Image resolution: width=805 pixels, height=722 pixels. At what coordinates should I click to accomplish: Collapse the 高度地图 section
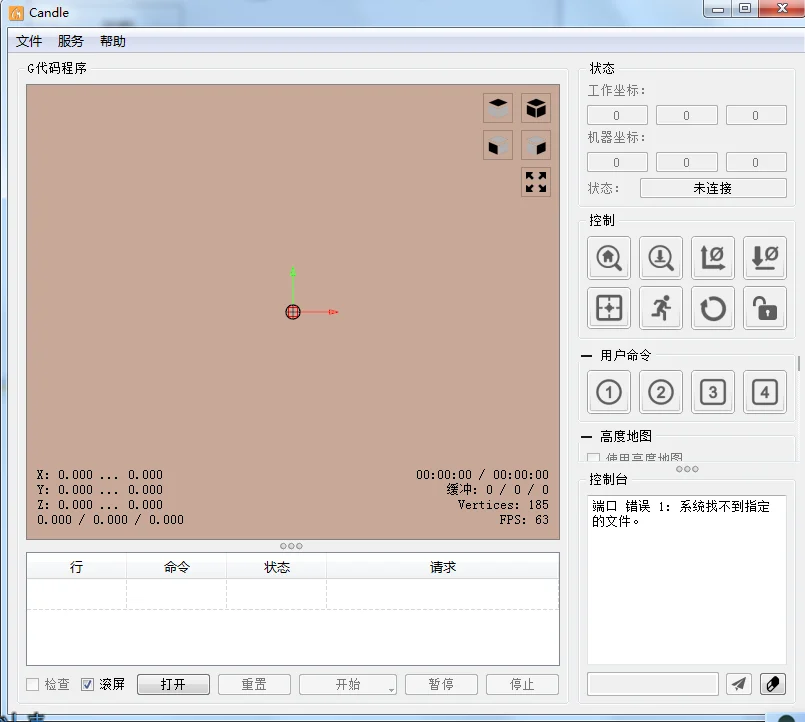click(586, 437)
